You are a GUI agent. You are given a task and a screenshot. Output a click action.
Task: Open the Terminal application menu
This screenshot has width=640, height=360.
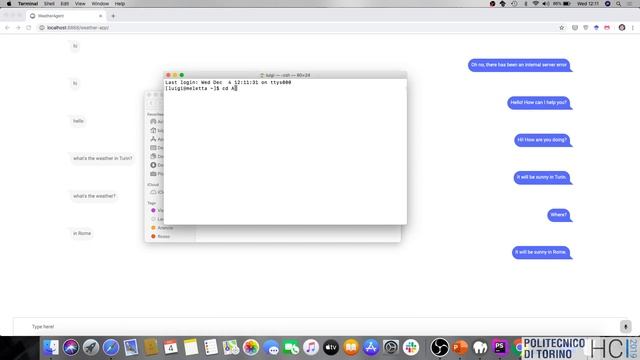[x=28, y=4]
